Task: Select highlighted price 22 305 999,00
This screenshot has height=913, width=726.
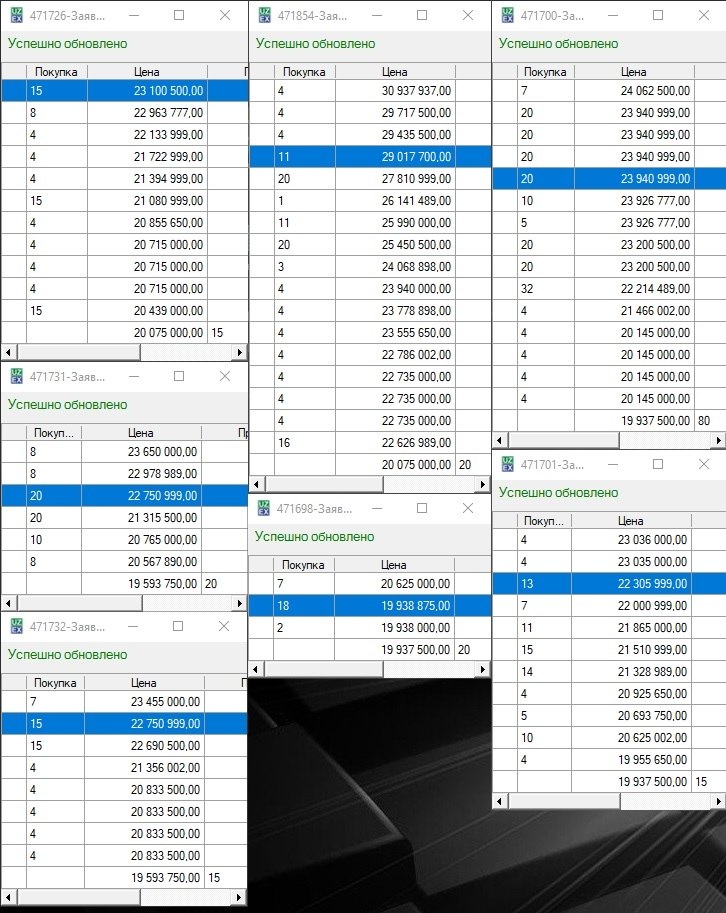Action: point(631,584)
